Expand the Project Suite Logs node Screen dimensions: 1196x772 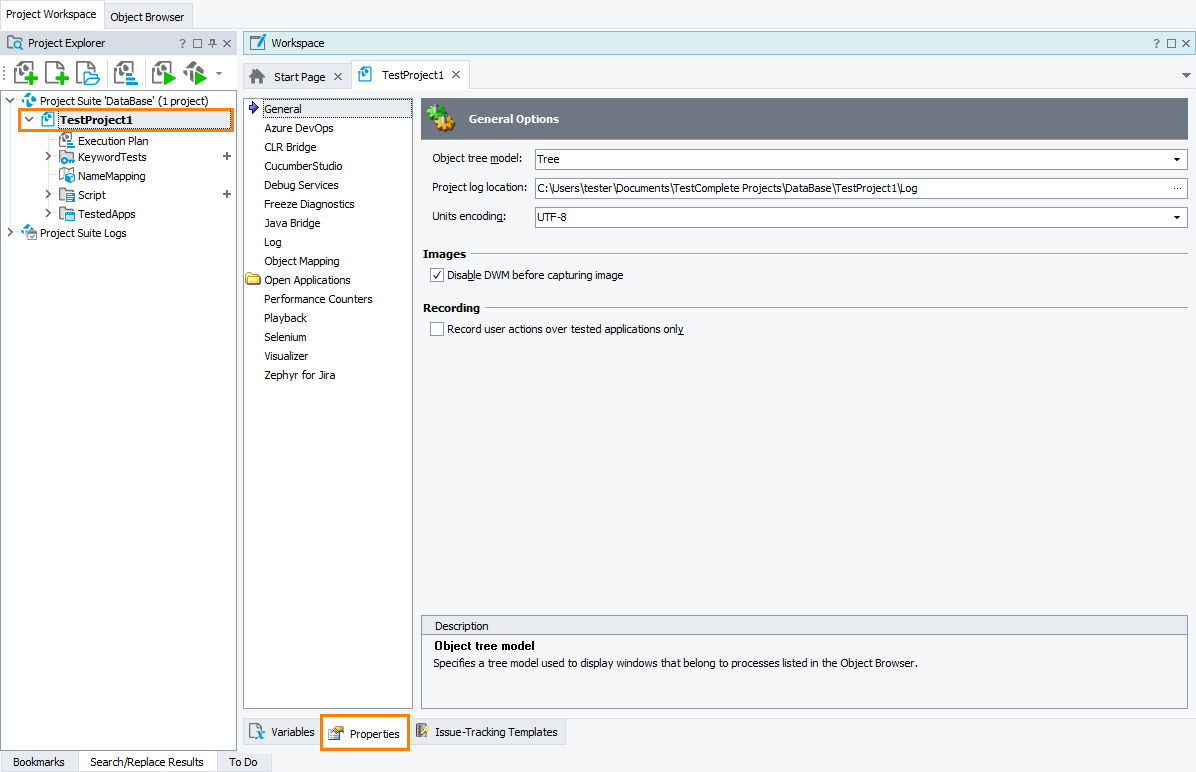(9, 232)
